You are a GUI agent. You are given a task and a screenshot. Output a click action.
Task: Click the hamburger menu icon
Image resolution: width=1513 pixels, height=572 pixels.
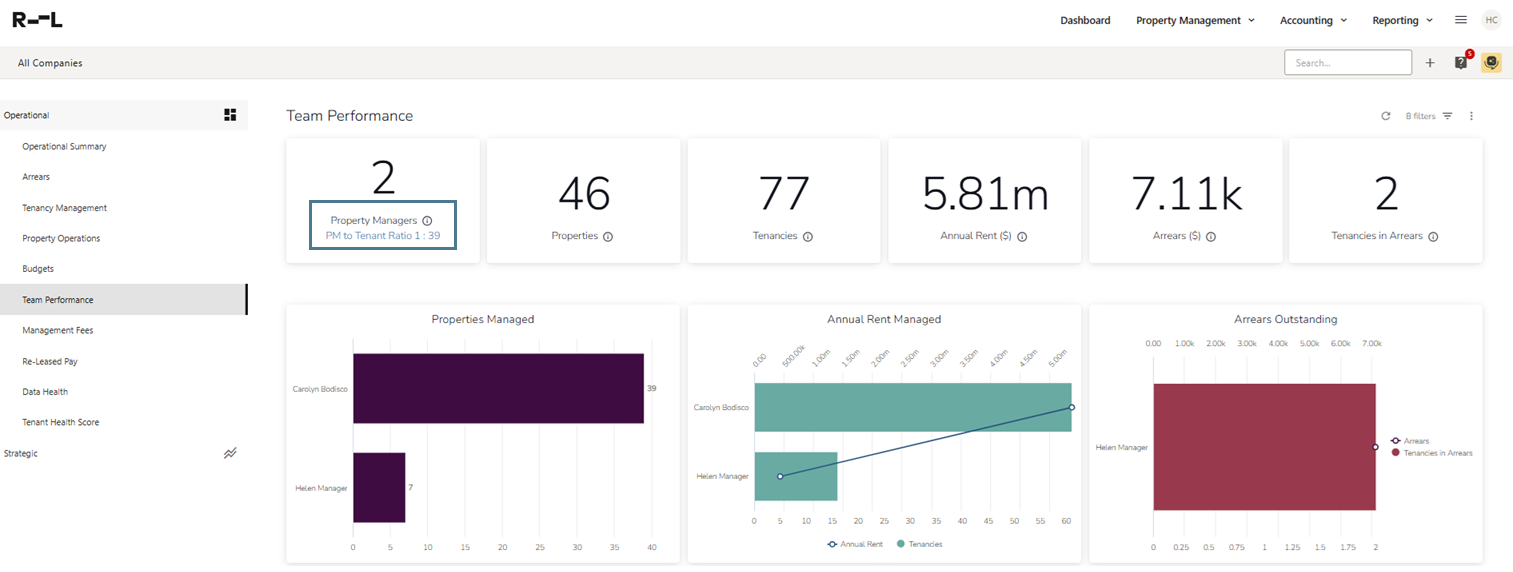click(x=1460, y=20)
